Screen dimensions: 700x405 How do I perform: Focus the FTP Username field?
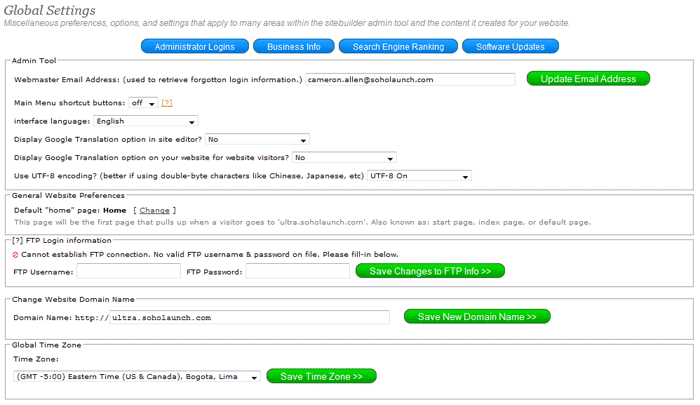coord(129,271)
